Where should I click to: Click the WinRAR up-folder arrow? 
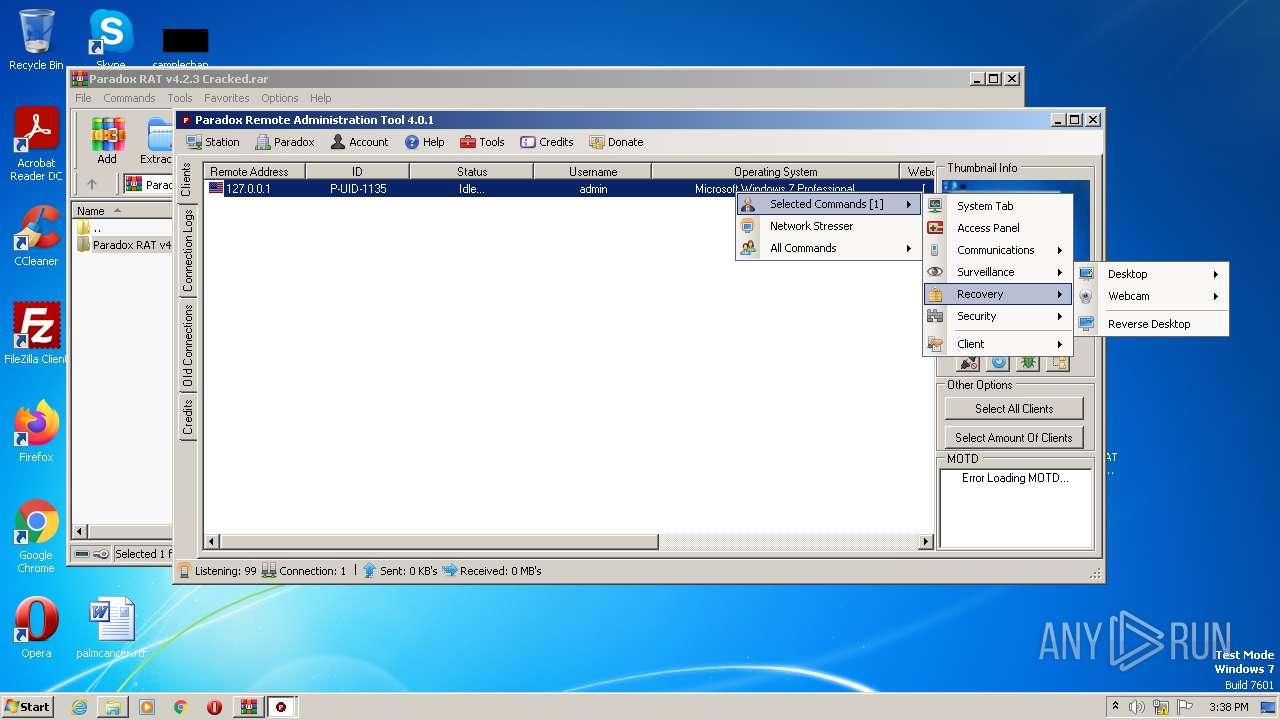pyautogui.click(x=92, y=184)
